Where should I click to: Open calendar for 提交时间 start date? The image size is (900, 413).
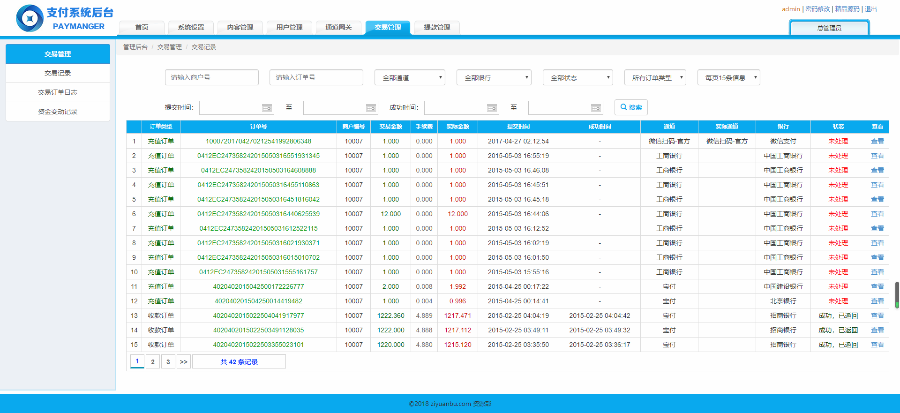tap(267, 107)
